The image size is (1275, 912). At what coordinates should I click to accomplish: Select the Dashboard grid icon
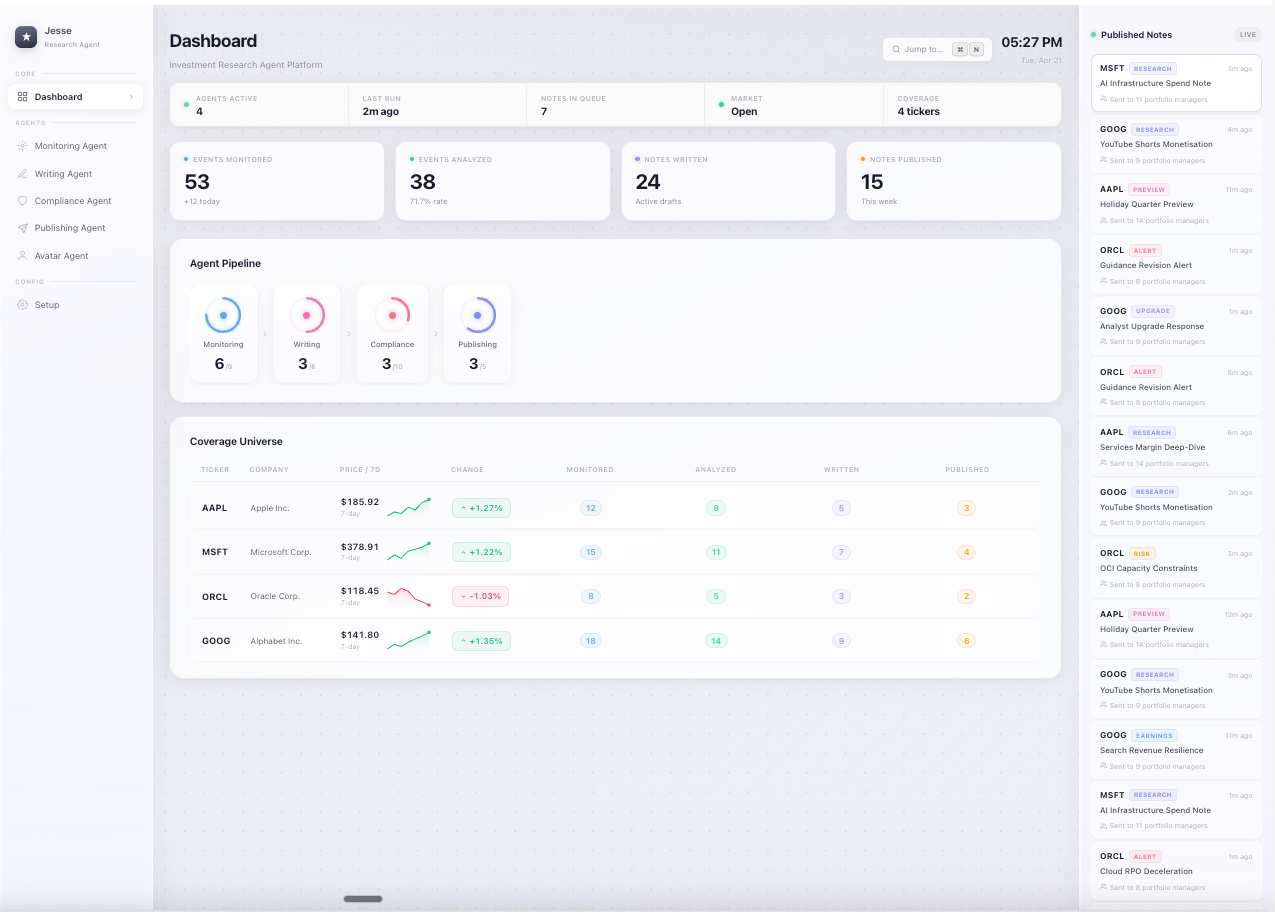click(x=22, y=97)
